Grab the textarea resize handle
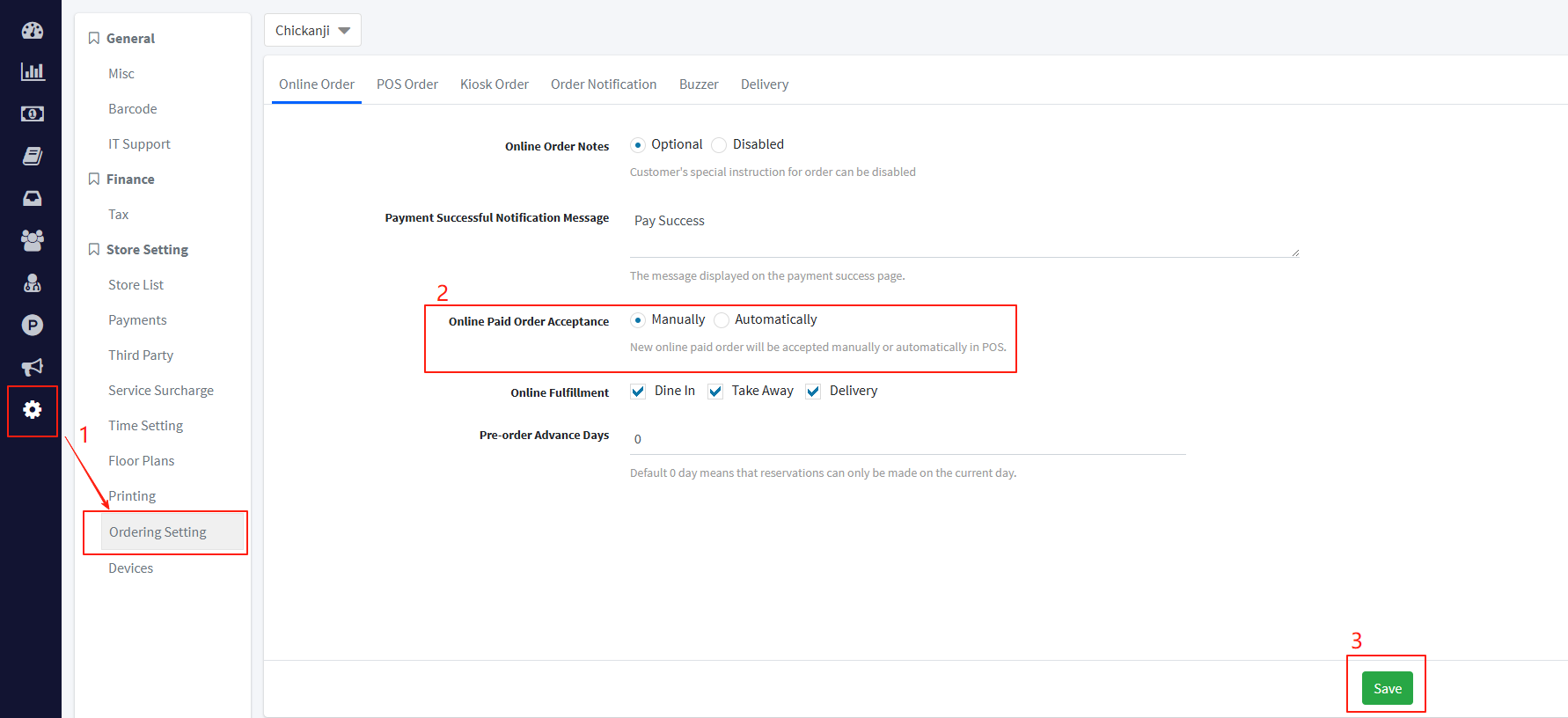Viewport: 1568px width, 718px height. (x=1295, y=253)
